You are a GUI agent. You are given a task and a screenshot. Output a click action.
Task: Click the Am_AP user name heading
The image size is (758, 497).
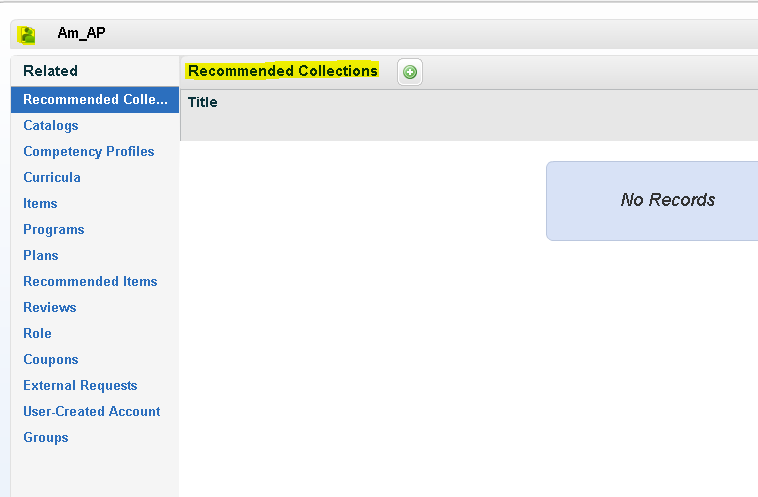click(x=81, y=33)
